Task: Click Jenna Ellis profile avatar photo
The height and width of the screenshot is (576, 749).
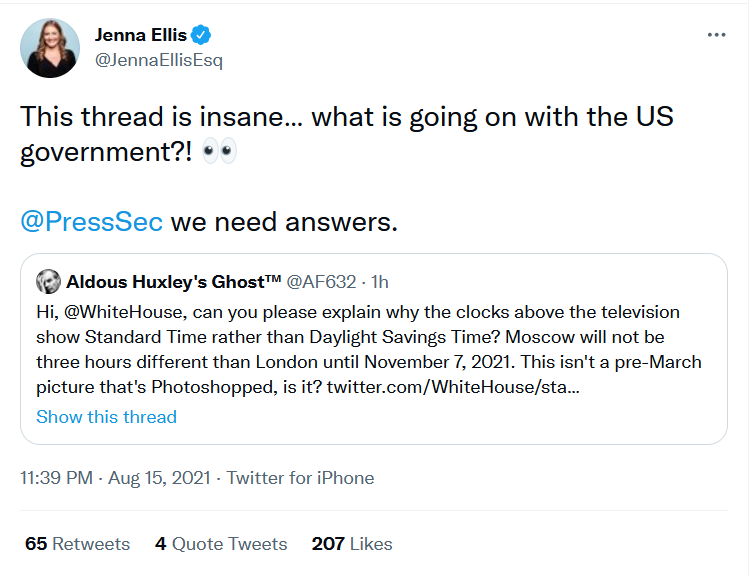Action: point(50,48)
